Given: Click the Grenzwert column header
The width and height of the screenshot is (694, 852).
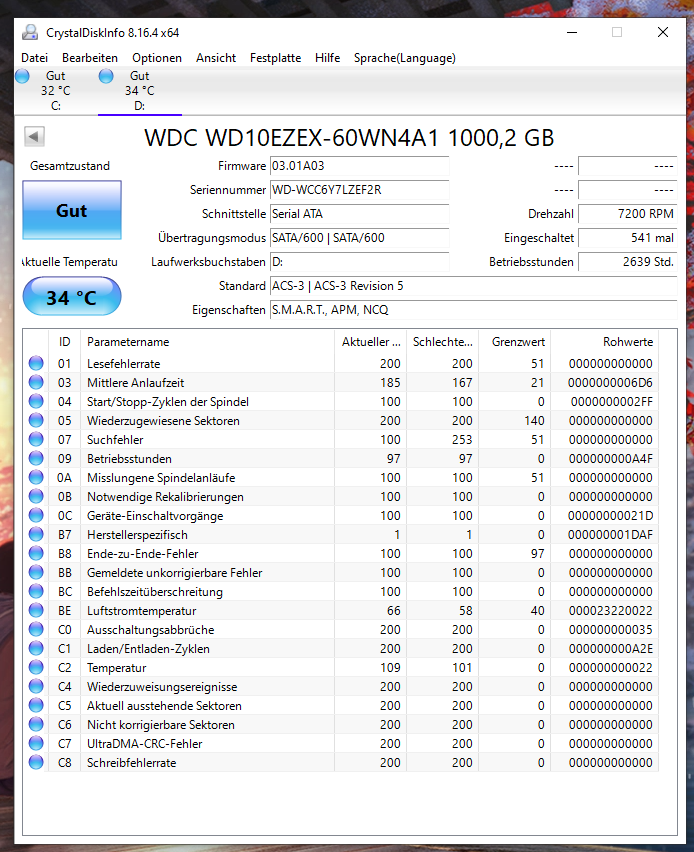Looking at the screenshot, I should 514,342.
